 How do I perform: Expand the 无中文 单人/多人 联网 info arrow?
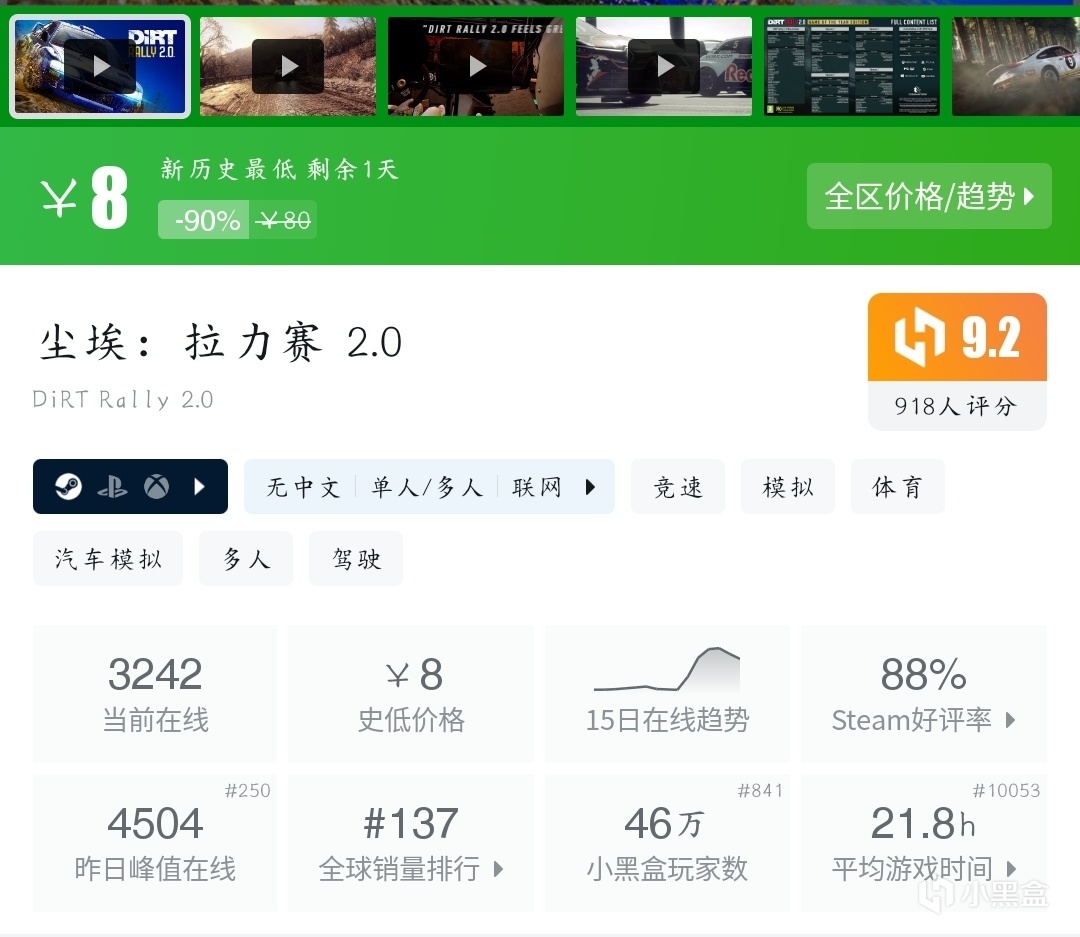pyautogui.click(x=590, y=487)
